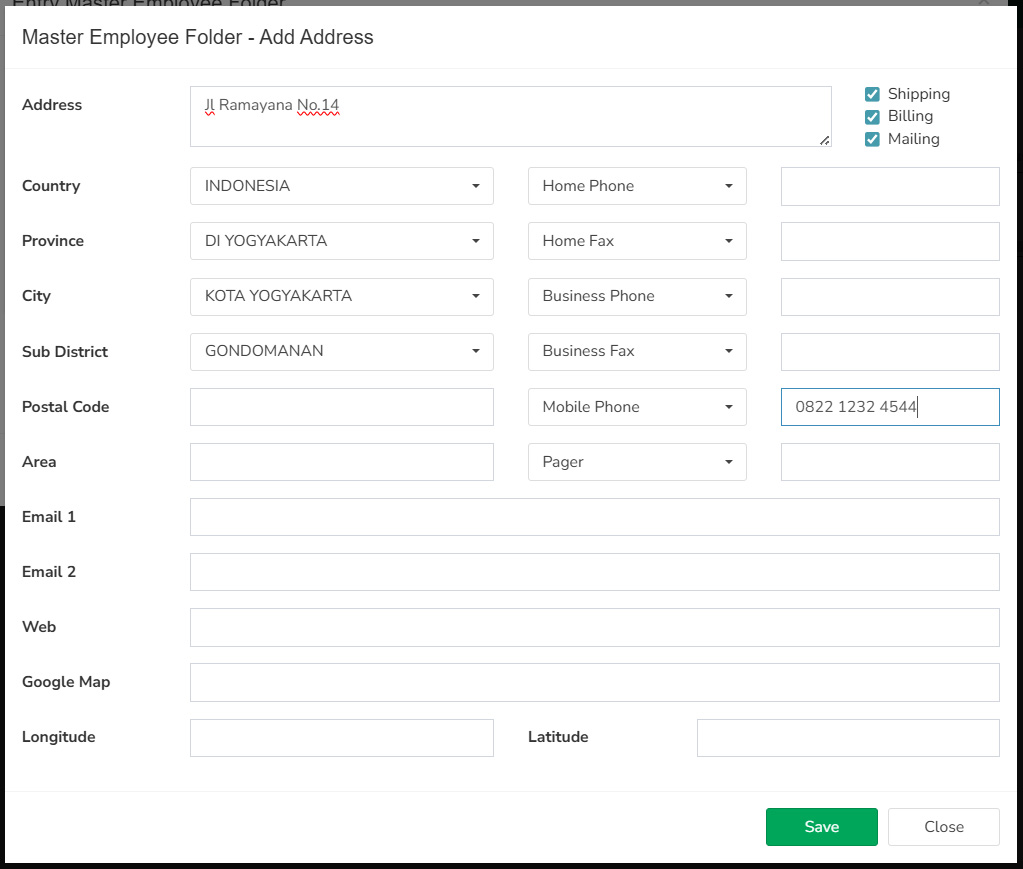Click the Sub District label
The height and width of the screenshot is (869, 1023).
click(x=65, y=352)
